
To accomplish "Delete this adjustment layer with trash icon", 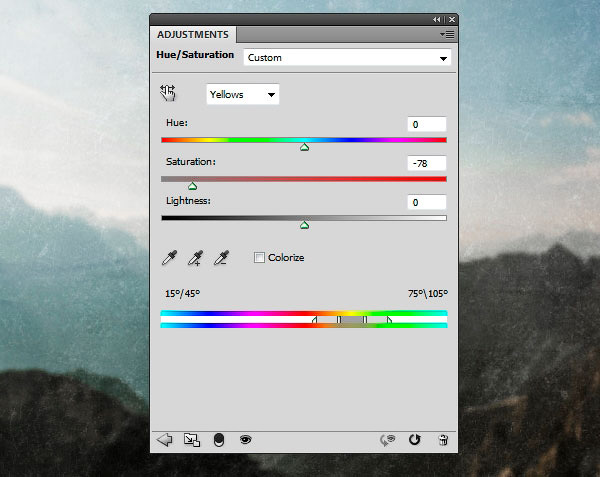I will (x=443, y=440).
